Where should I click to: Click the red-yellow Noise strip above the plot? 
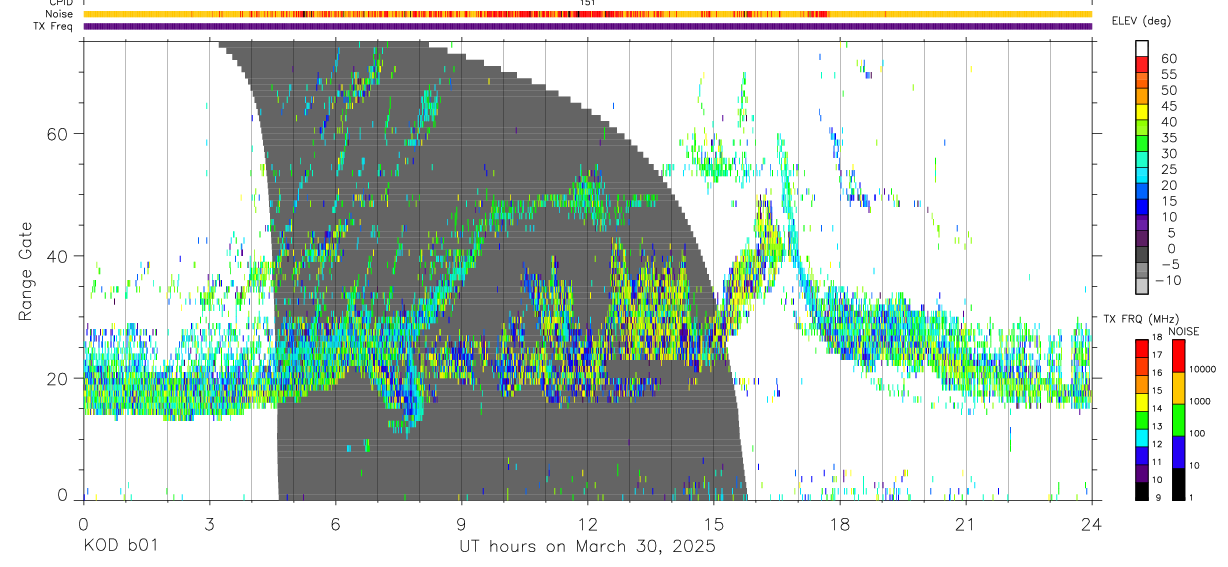pos(587,14)
